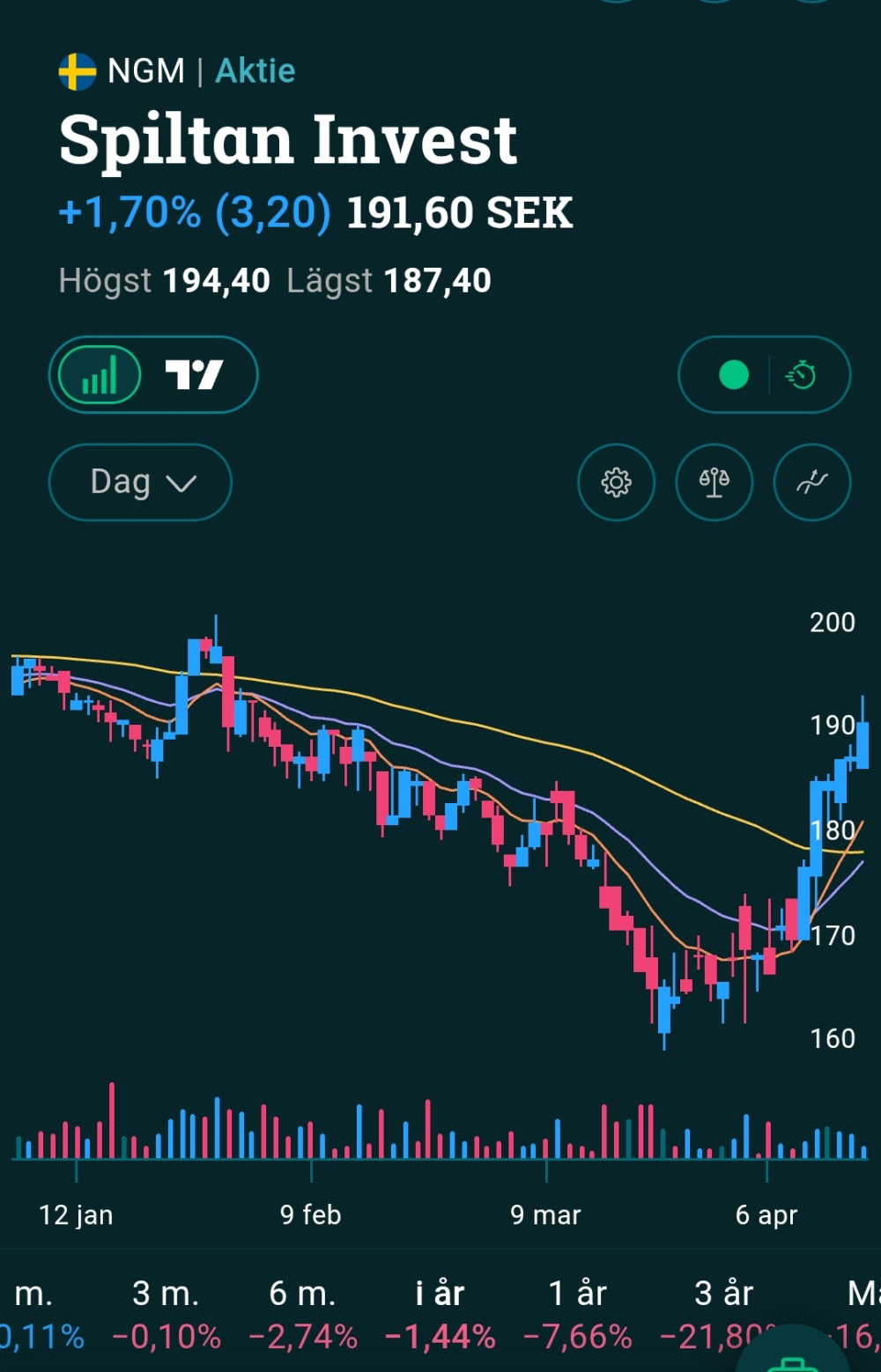Tap the 6 apr date marker
Viewport: 881px width, 1372px height.
pos(766,1214)
